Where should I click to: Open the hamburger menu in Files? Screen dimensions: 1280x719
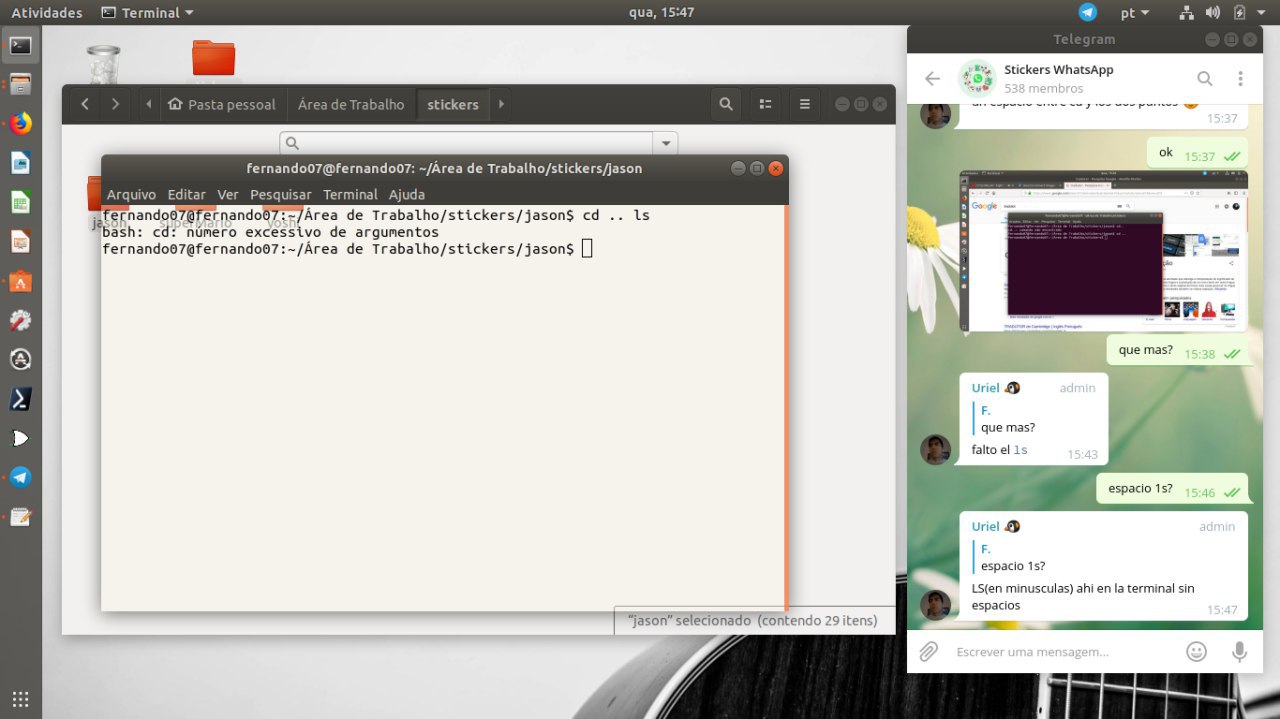(804, 104)
